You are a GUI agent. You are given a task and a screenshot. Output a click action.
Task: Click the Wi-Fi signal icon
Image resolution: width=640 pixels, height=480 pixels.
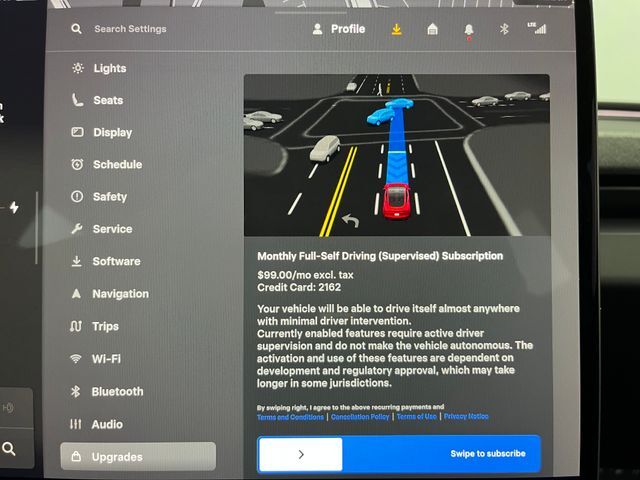point(75,359)
